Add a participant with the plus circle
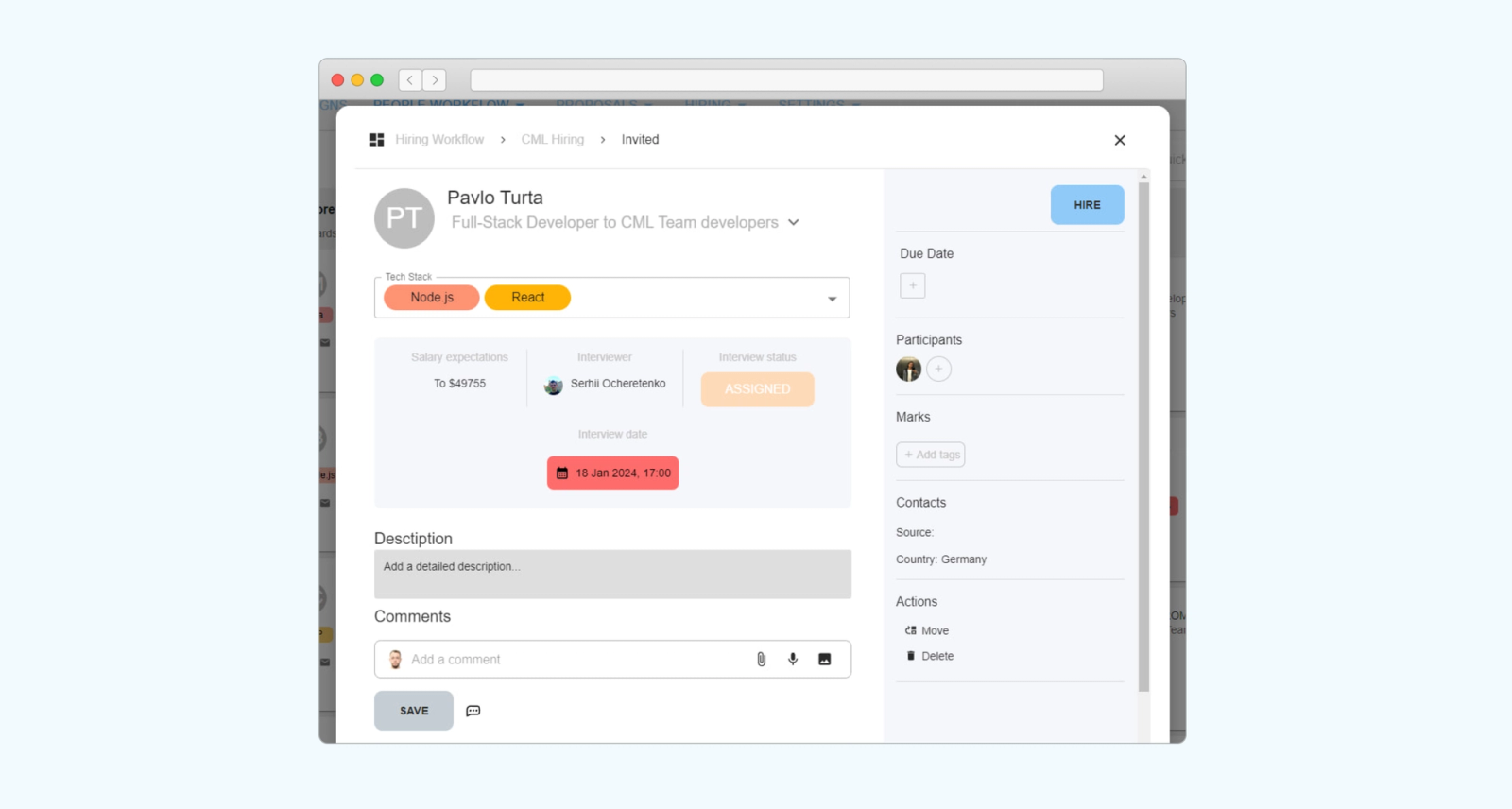1512x809 pixels. click(938, 370)
